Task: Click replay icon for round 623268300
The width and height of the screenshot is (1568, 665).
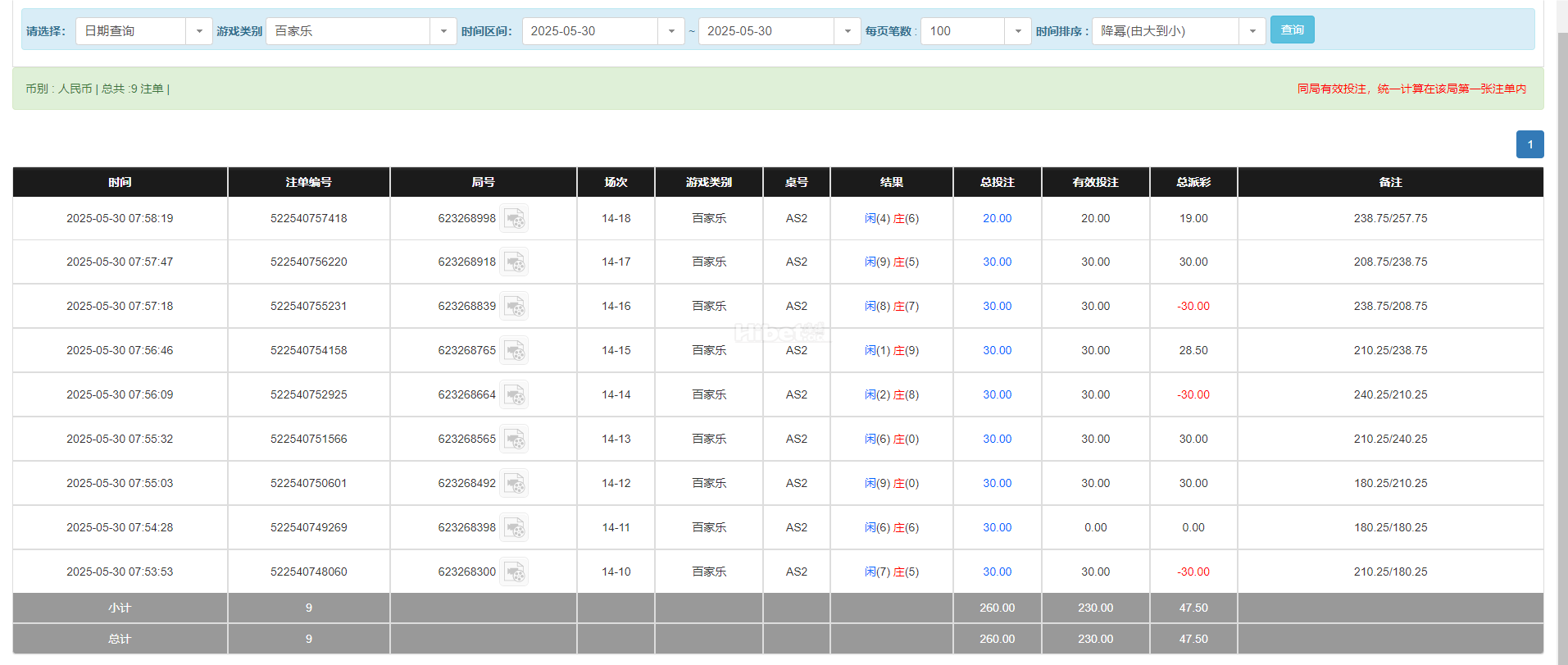Action: pos(514,572)
